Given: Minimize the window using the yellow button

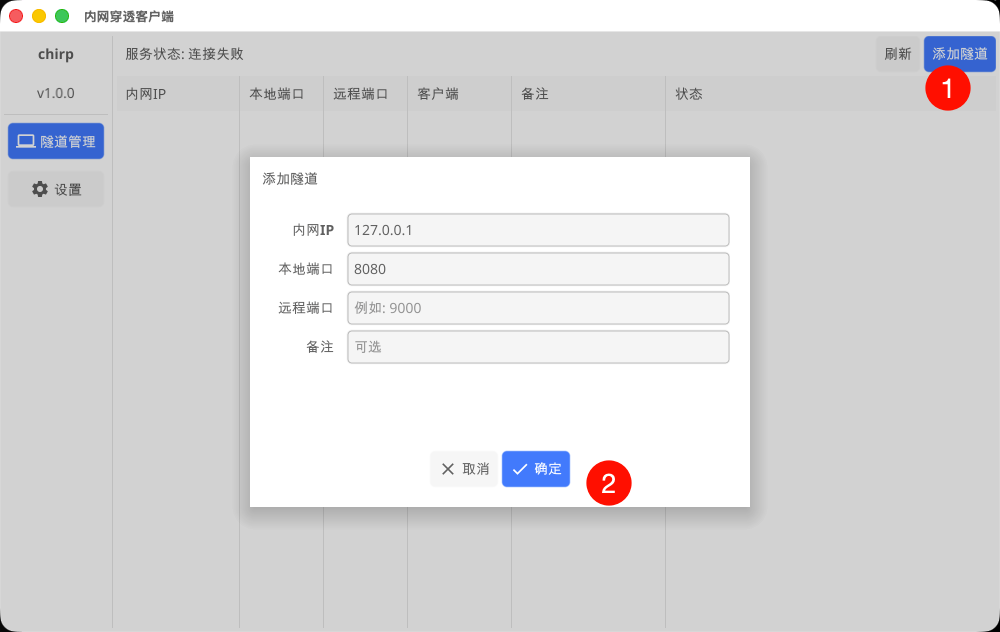Looking at the screenshot, I should [x=39, y=16].
